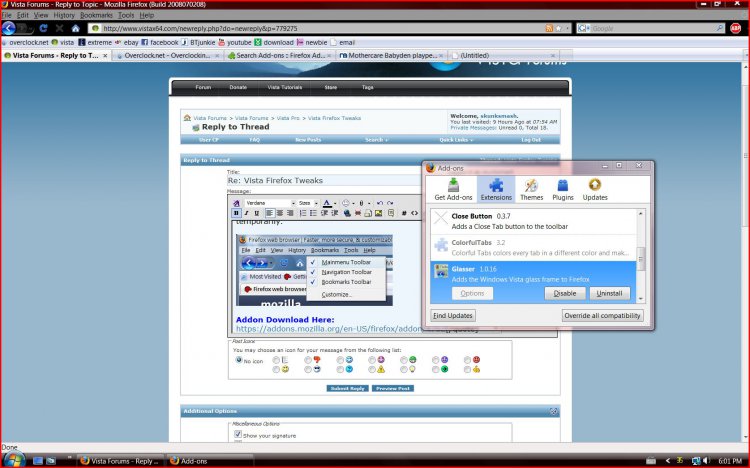Wrap selection in code tags # icon
The height and width of the screenshot is (468, 750).
coord(404,213)
